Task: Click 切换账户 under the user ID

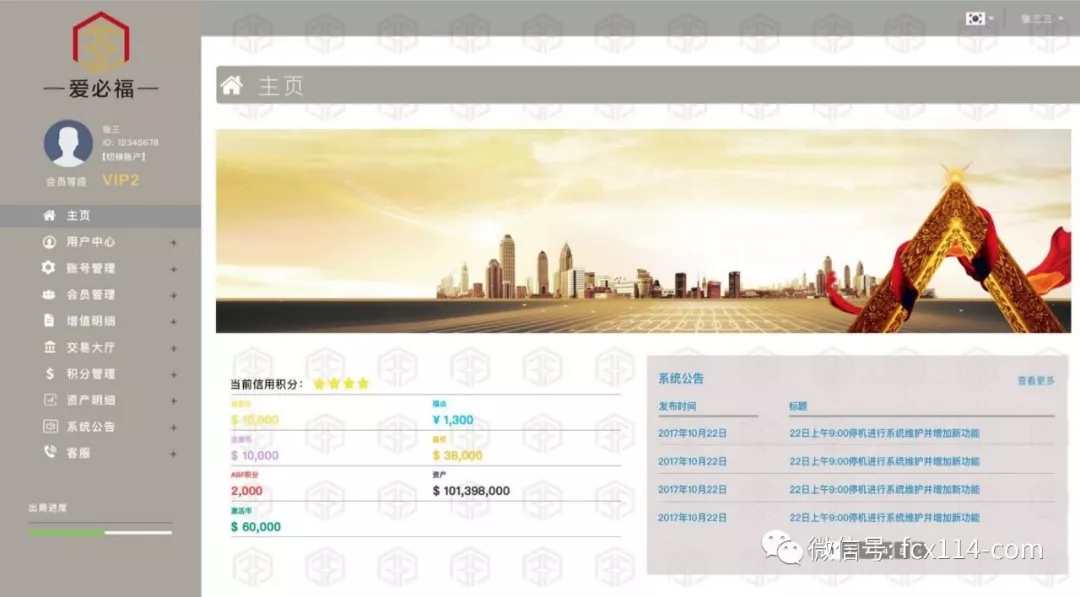Action: pyautogui.click(x=124, y=157)
